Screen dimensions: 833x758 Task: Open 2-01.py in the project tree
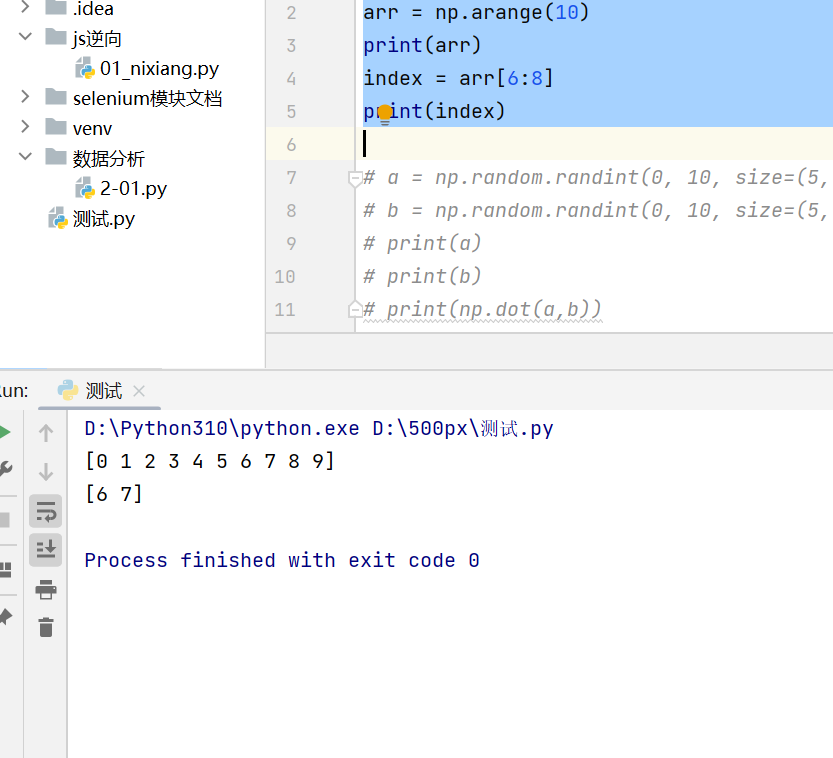pos(133,189)
